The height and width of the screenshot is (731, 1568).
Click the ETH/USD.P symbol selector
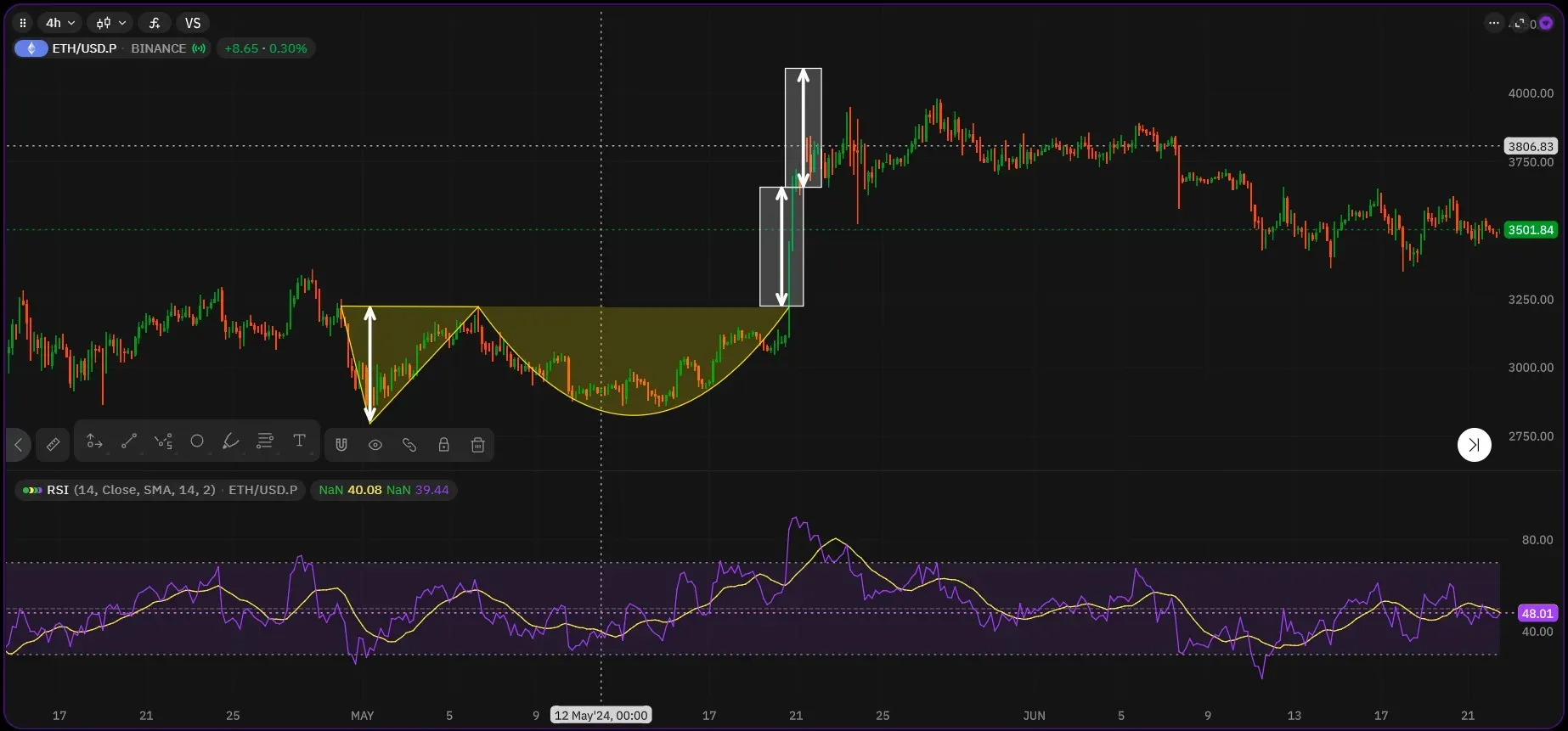[x=84, y=48]
